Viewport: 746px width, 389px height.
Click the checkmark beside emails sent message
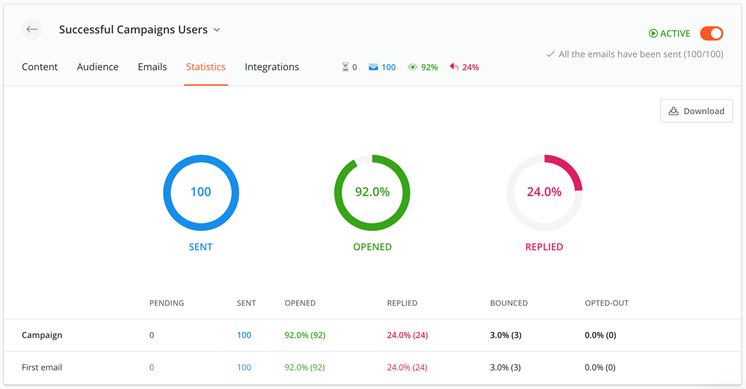550,54
